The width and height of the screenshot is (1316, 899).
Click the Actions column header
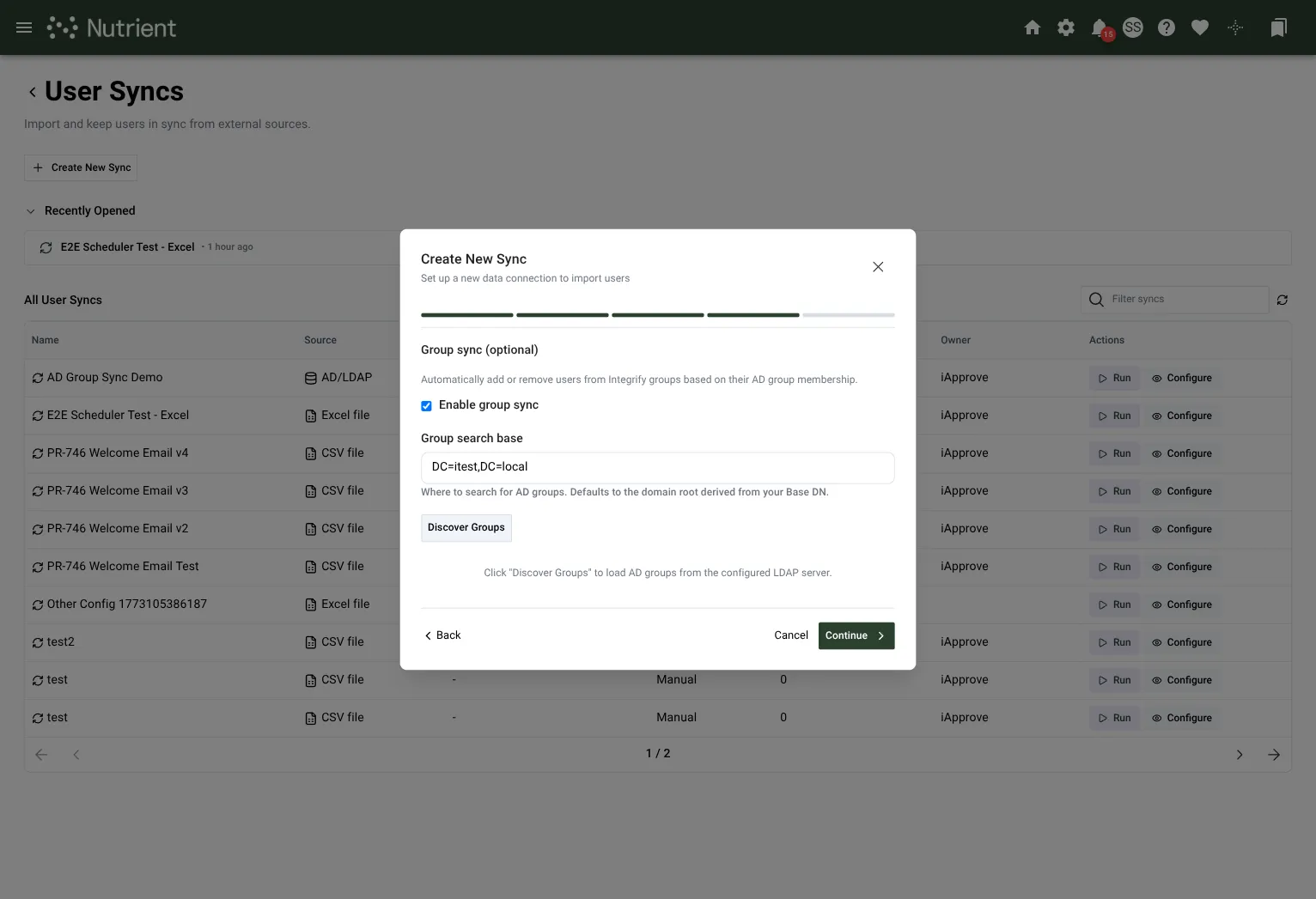[1106, 340]
